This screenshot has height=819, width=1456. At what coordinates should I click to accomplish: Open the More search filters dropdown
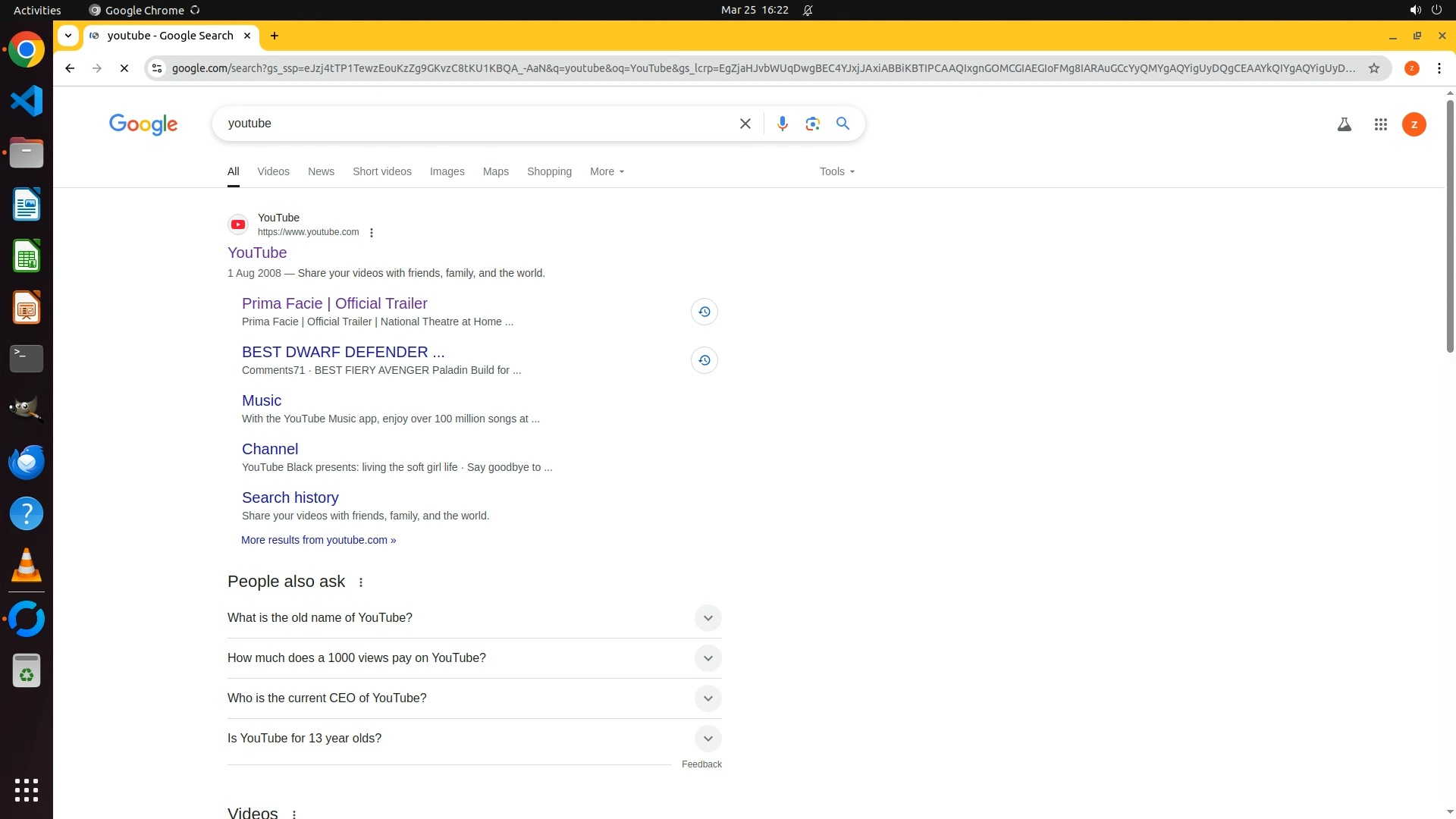607,171
